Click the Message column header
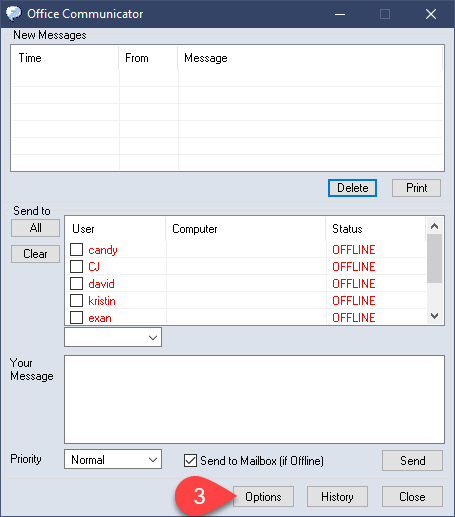Viewport: 455px width, 517px height. point(310,58)
